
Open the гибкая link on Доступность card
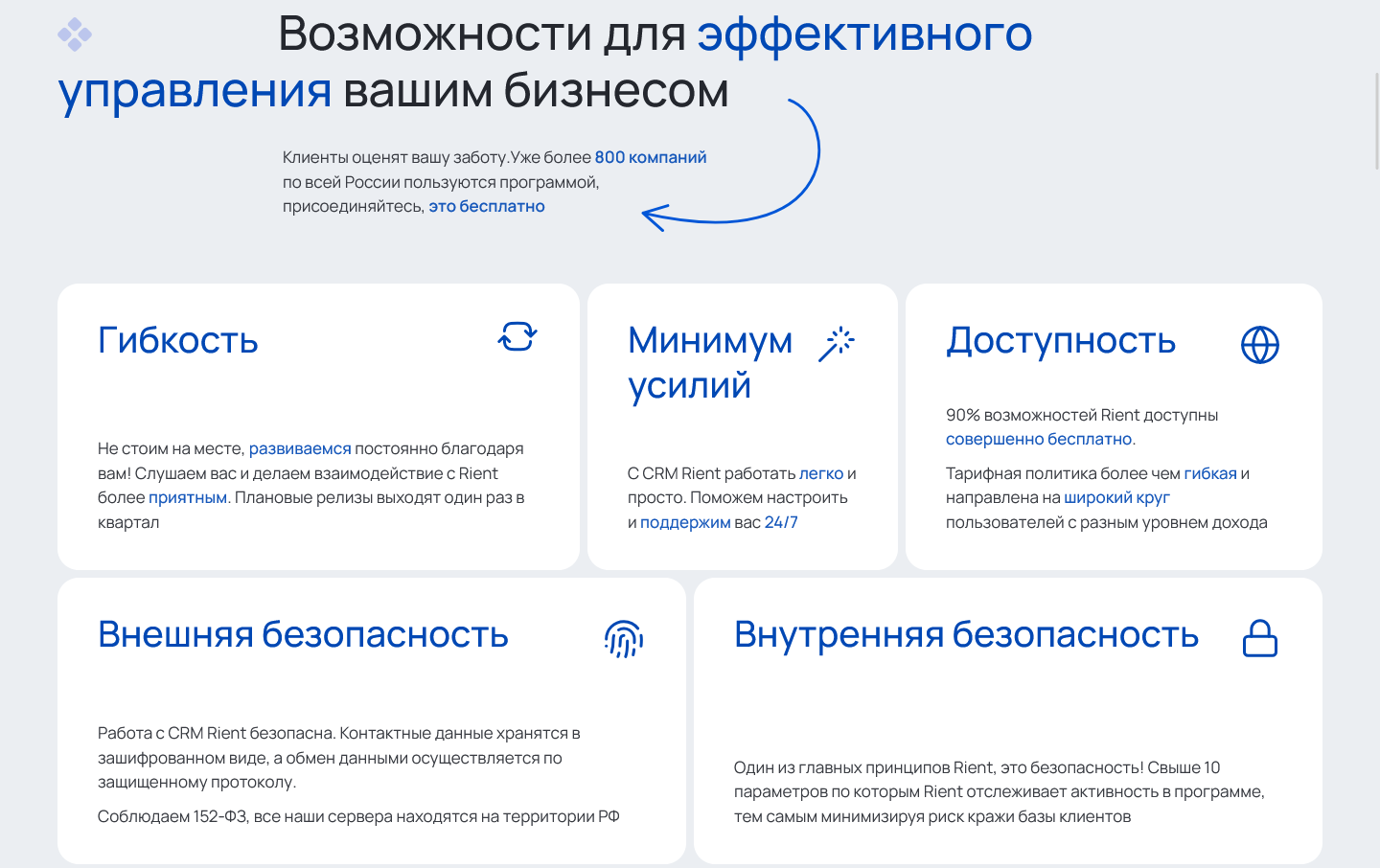point(1209,472)
